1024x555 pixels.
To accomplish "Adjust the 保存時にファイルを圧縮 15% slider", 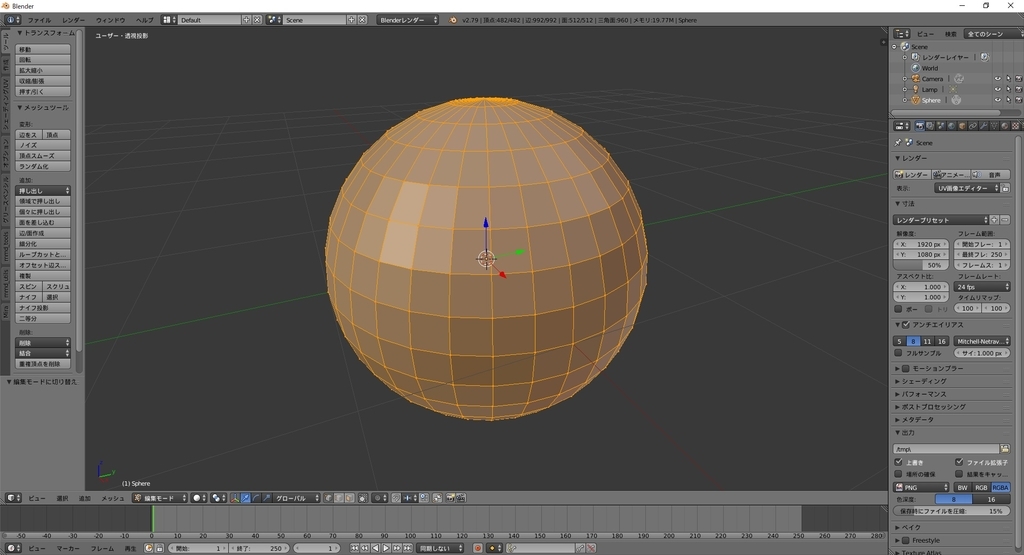I will pos(952,511).
